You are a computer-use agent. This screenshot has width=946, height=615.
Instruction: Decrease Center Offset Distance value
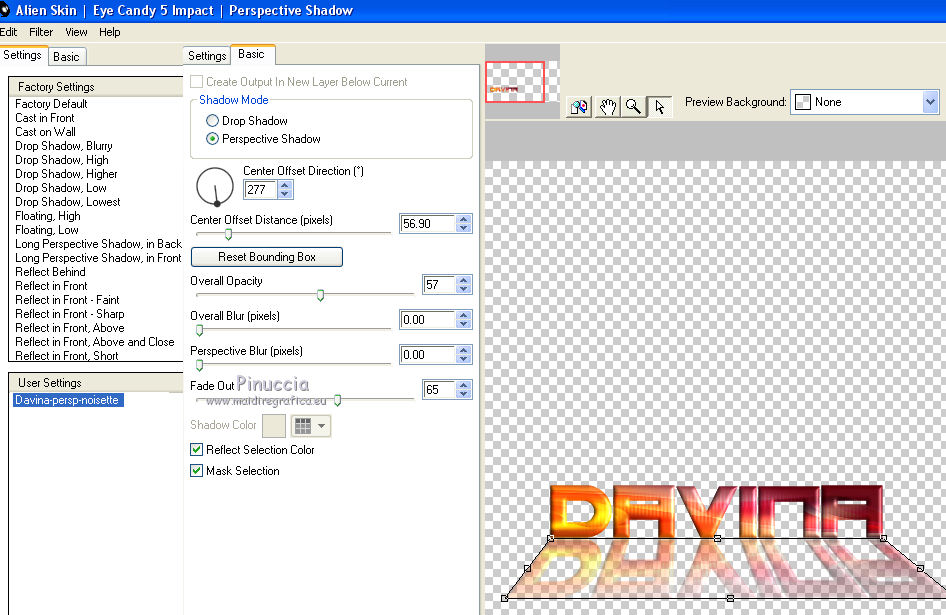click(x=463, y=228)
